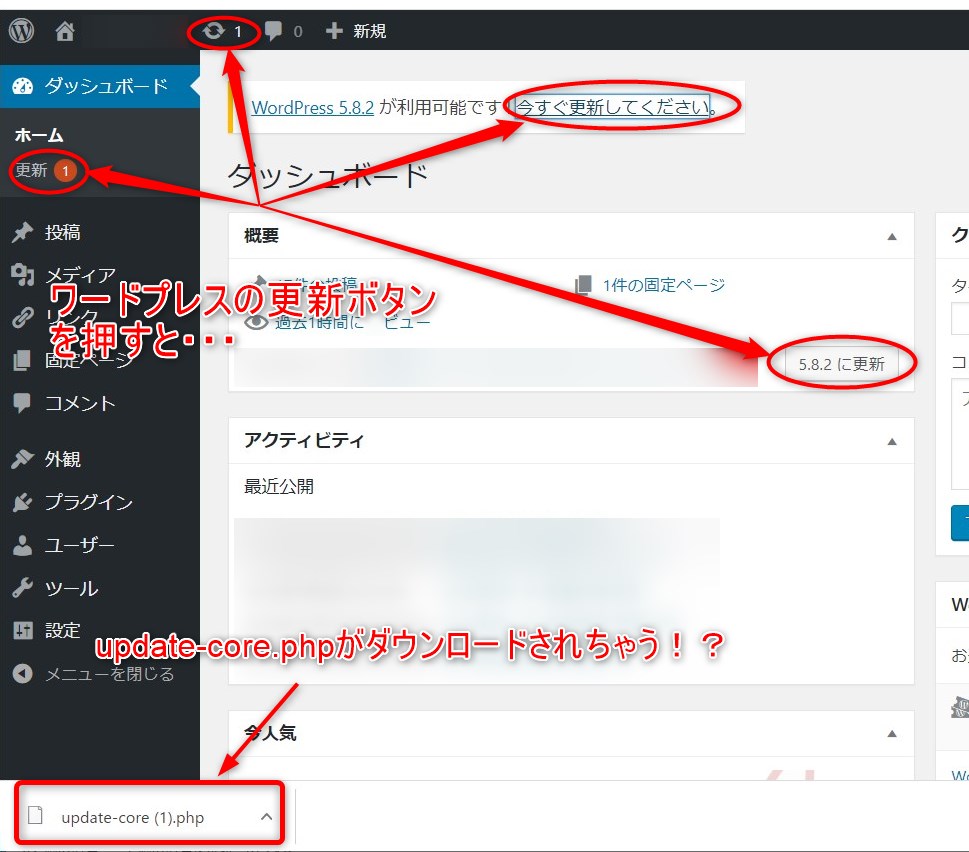
Task: Collapse the 今人気 panel
Action: tap(892, 734)
